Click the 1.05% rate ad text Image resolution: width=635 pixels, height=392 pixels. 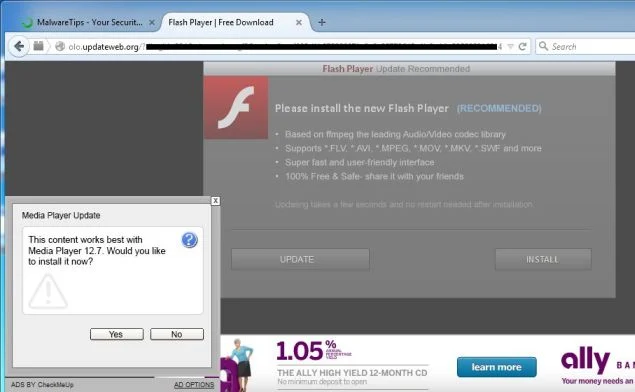coord(314,351)
